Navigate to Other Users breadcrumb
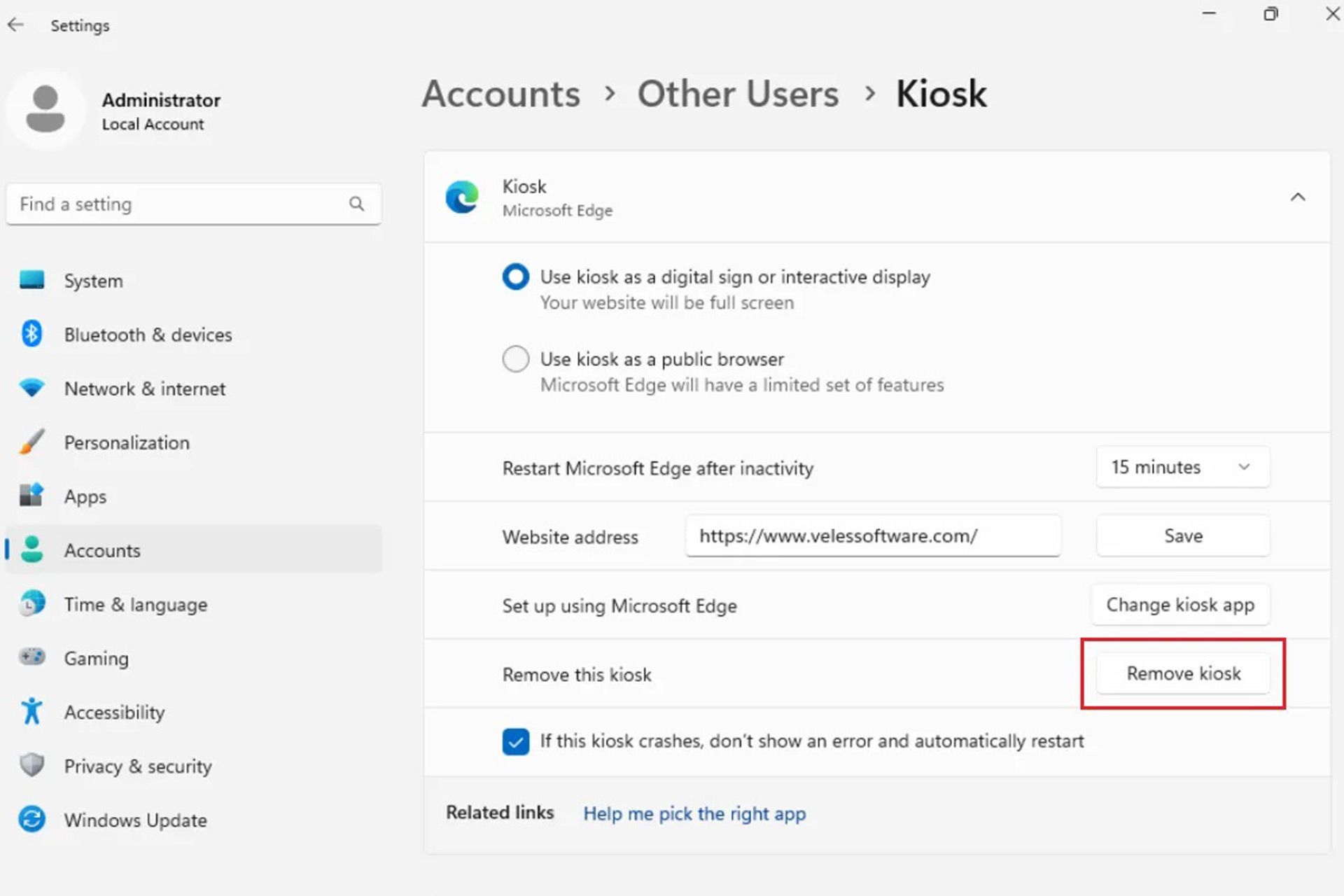Image resolution: width=1344 pixels, height=896 pixels. [x=738, y=94]
